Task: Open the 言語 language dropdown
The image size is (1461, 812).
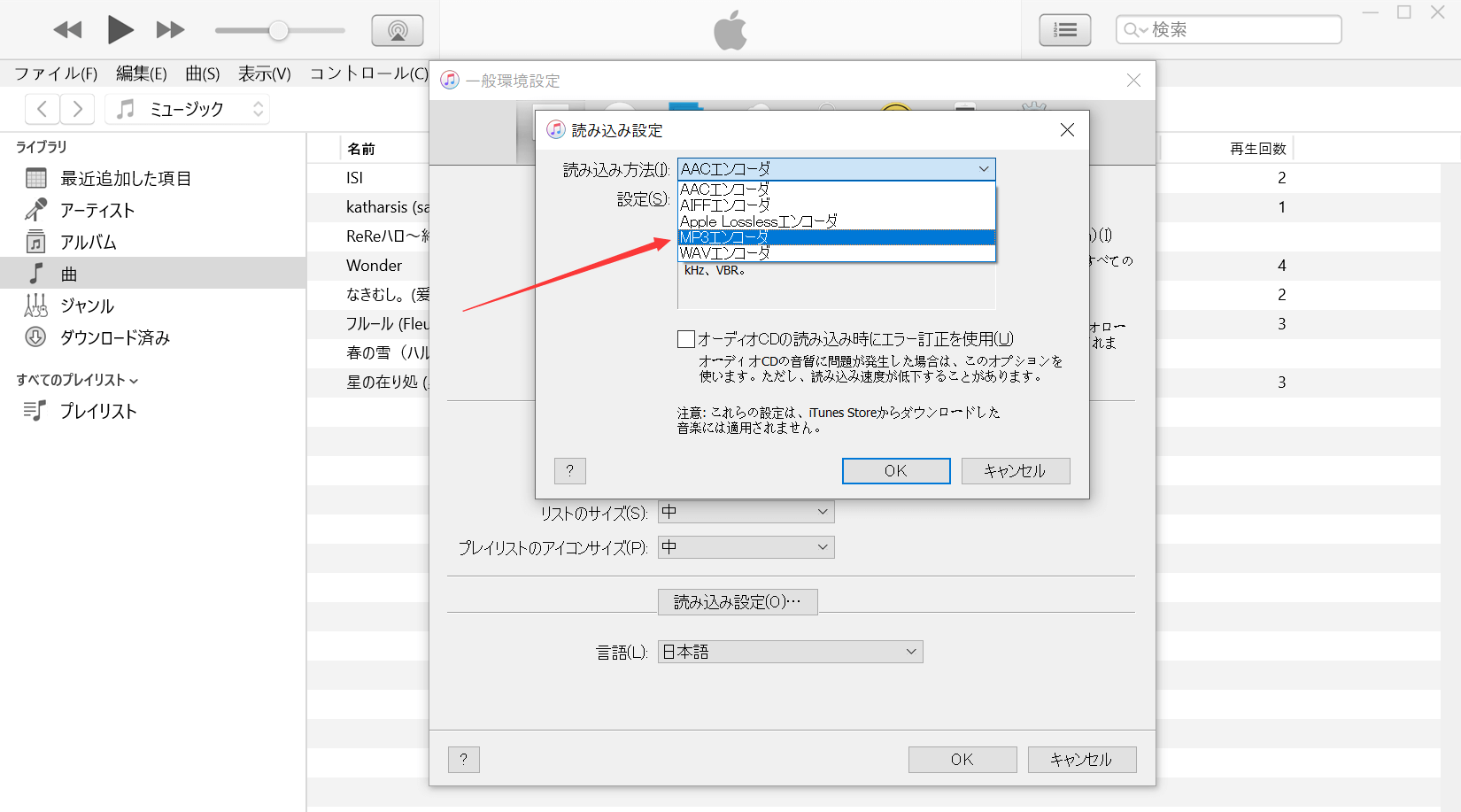Action: pos(790,652)
